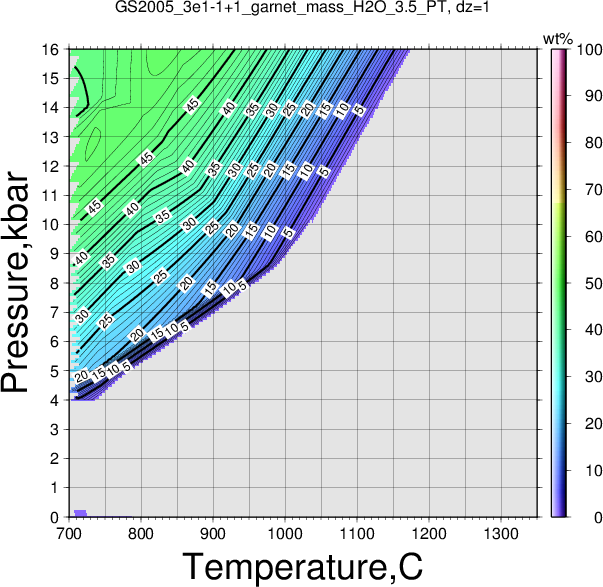Select the 9 tick label on pressure axis
603x587 pixels.
(x=55, y=254)
